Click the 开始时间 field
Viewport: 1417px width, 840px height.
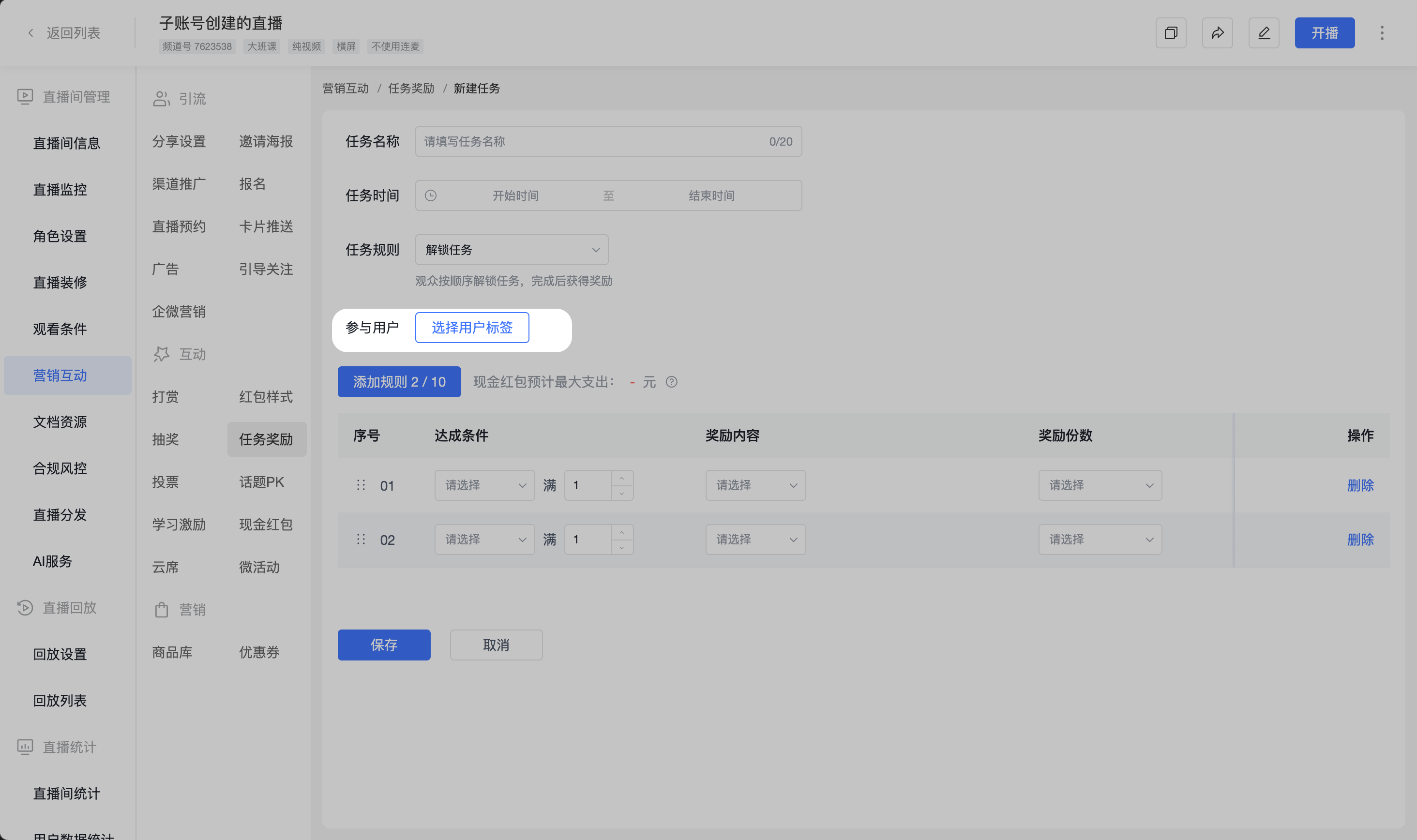pyautogui.click(x=515, y=195)
